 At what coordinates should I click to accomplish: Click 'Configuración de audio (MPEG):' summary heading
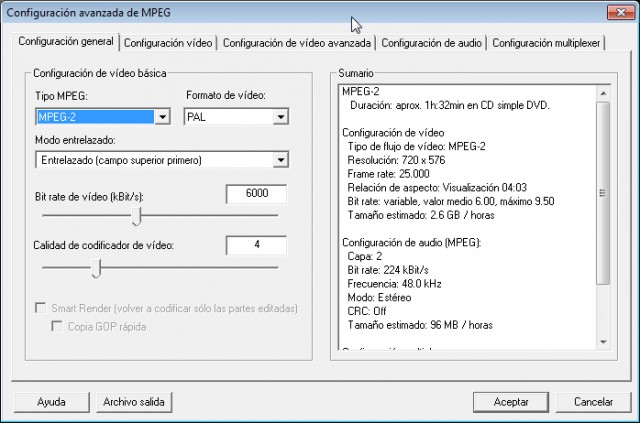(411, 243)
